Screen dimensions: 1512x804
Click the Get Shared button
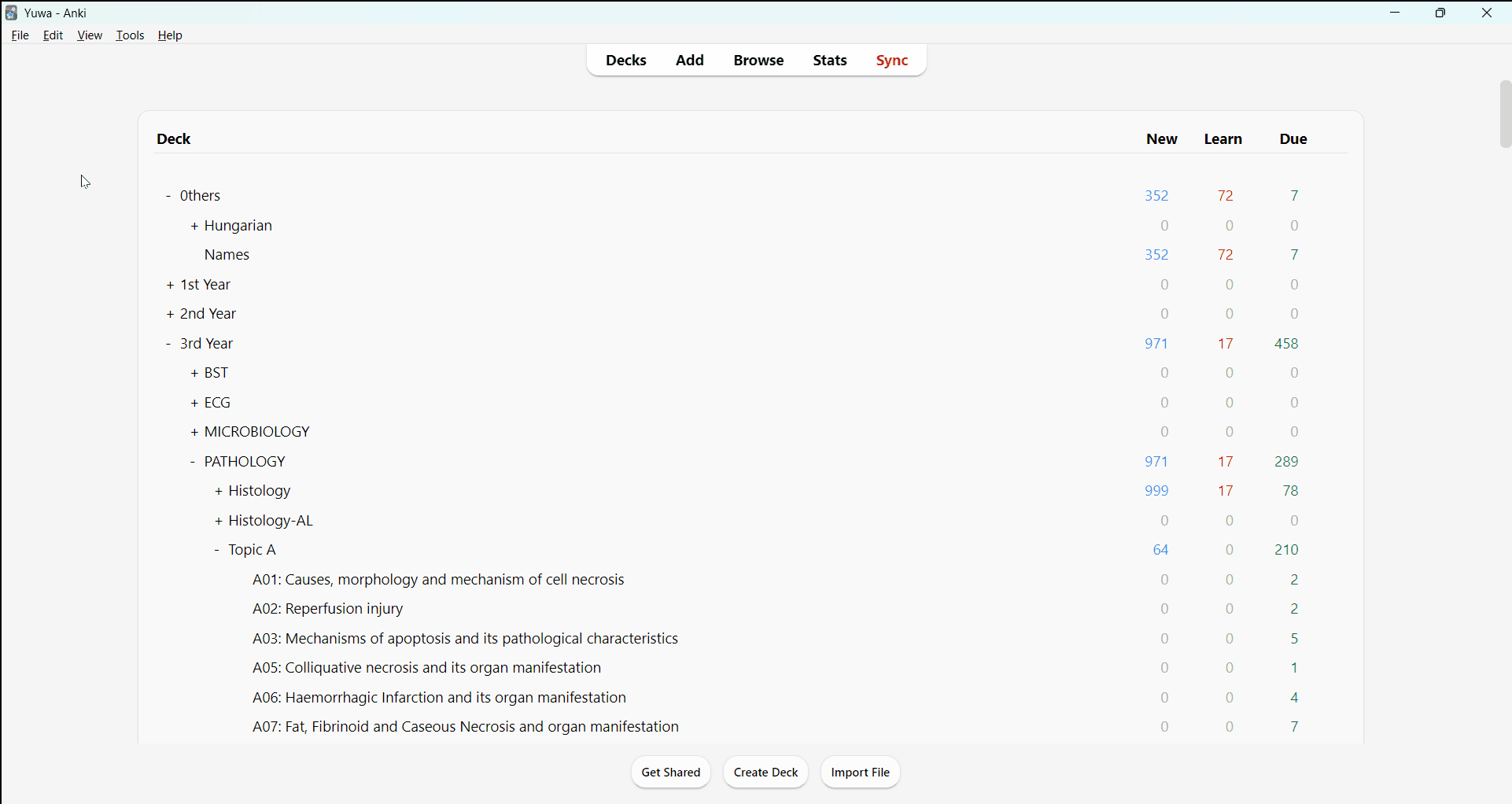coord(670,773)
